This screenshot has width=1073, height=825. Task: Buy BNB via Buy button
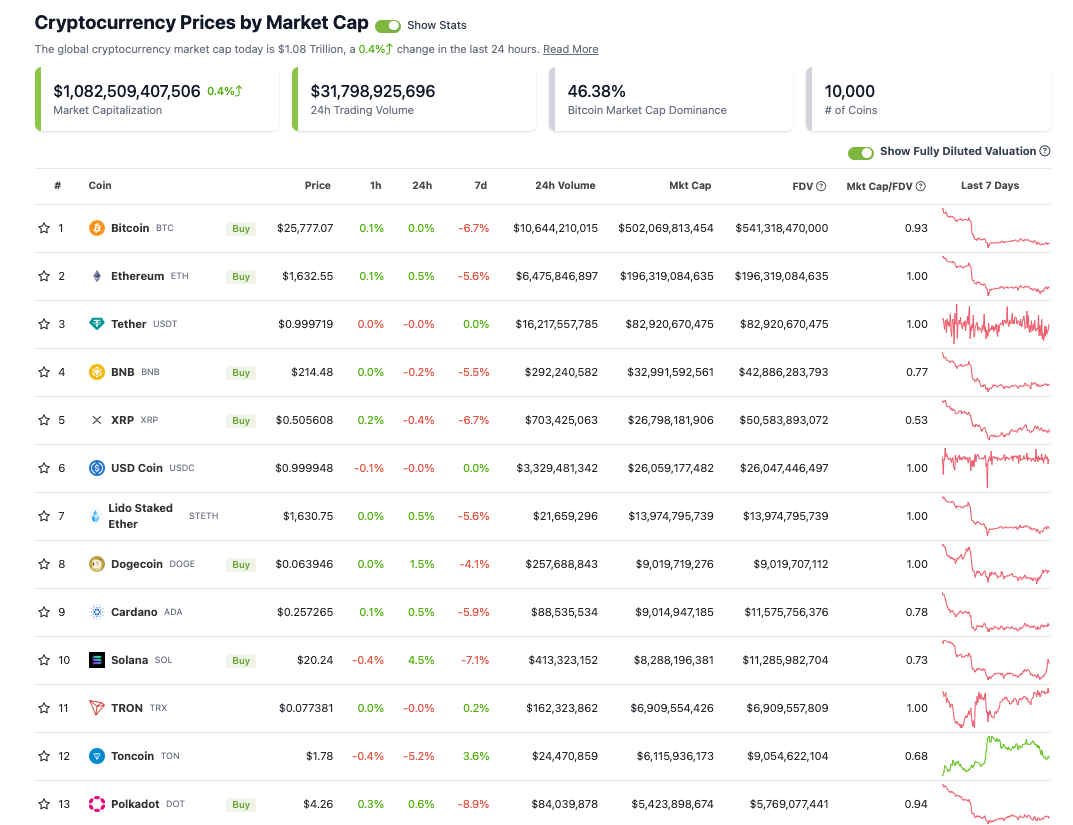[x=241, y=372]
